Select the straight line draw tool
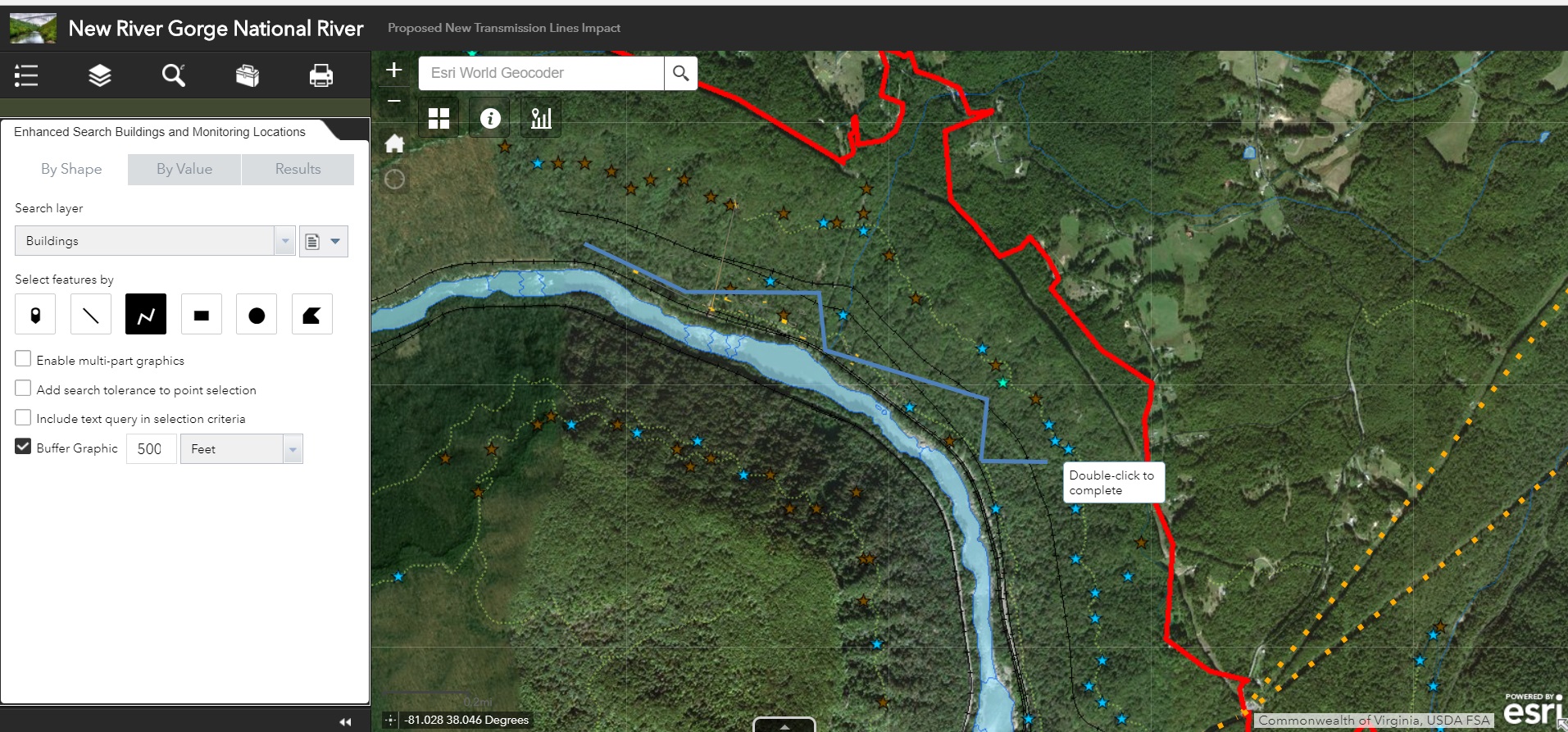 (91, 315)
